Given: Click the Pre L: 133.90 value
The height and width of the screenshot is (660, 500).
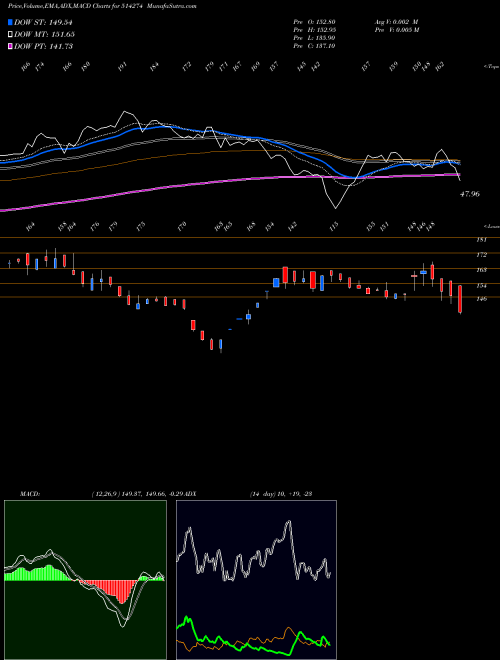Looking at the screenshot, I should [314, 38].
